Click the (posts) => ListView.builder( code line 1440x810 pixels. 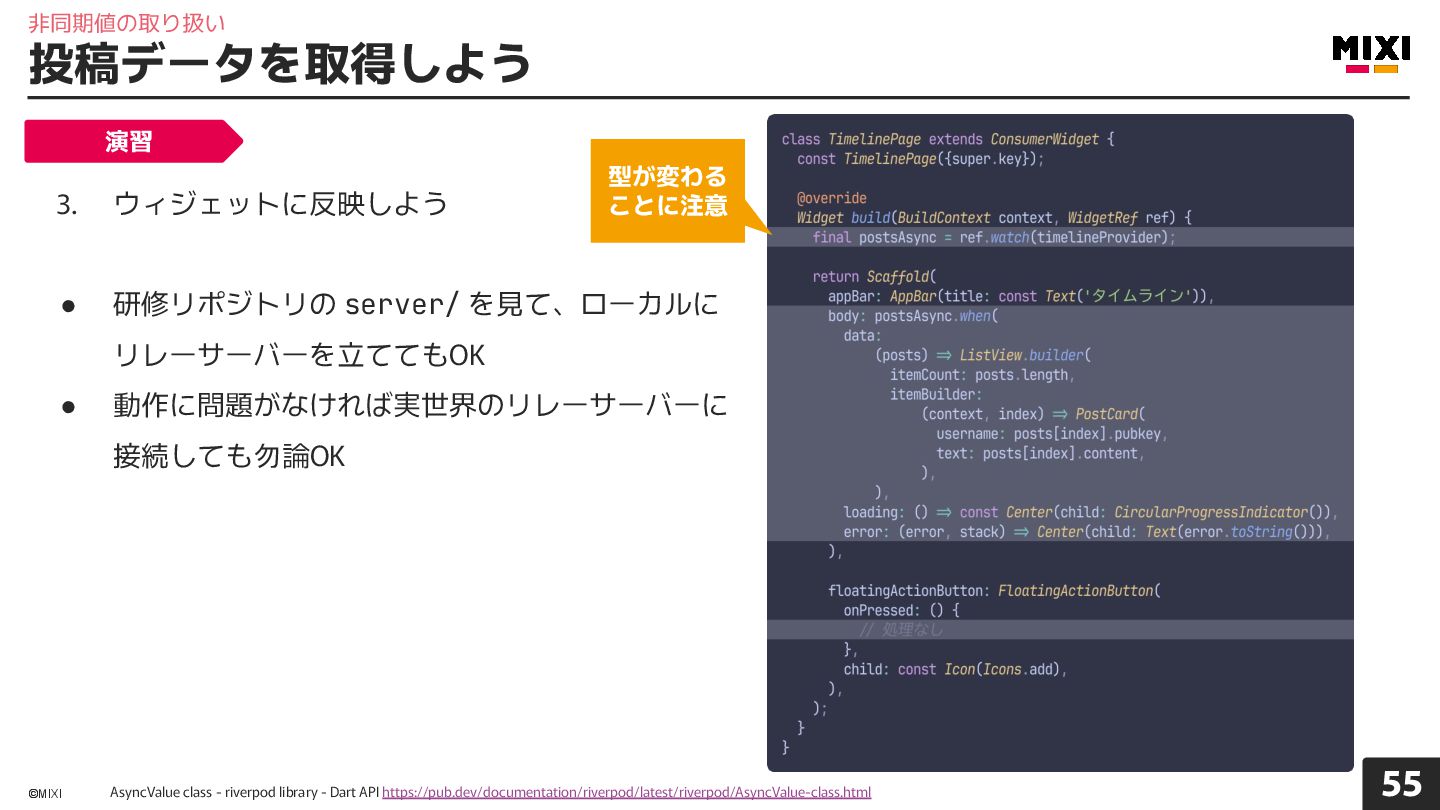click(983, 355)
